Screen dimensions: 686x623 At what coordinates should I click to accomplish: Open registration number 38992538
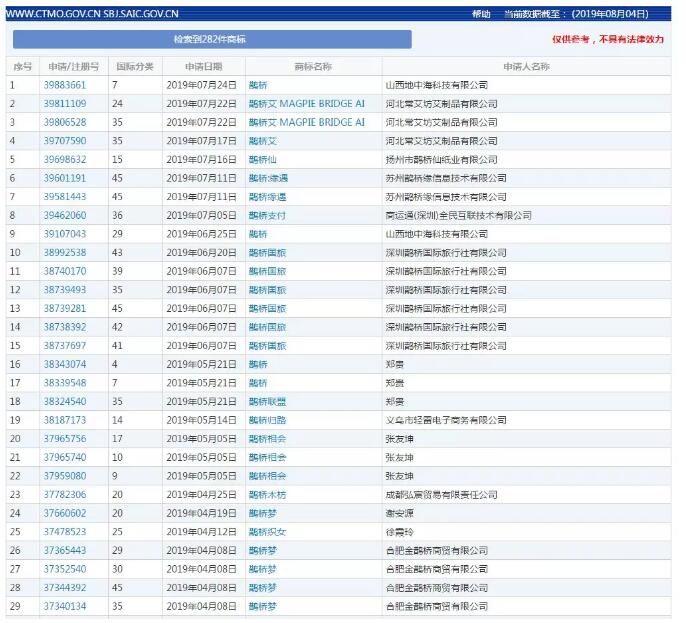tap(65, 252)
